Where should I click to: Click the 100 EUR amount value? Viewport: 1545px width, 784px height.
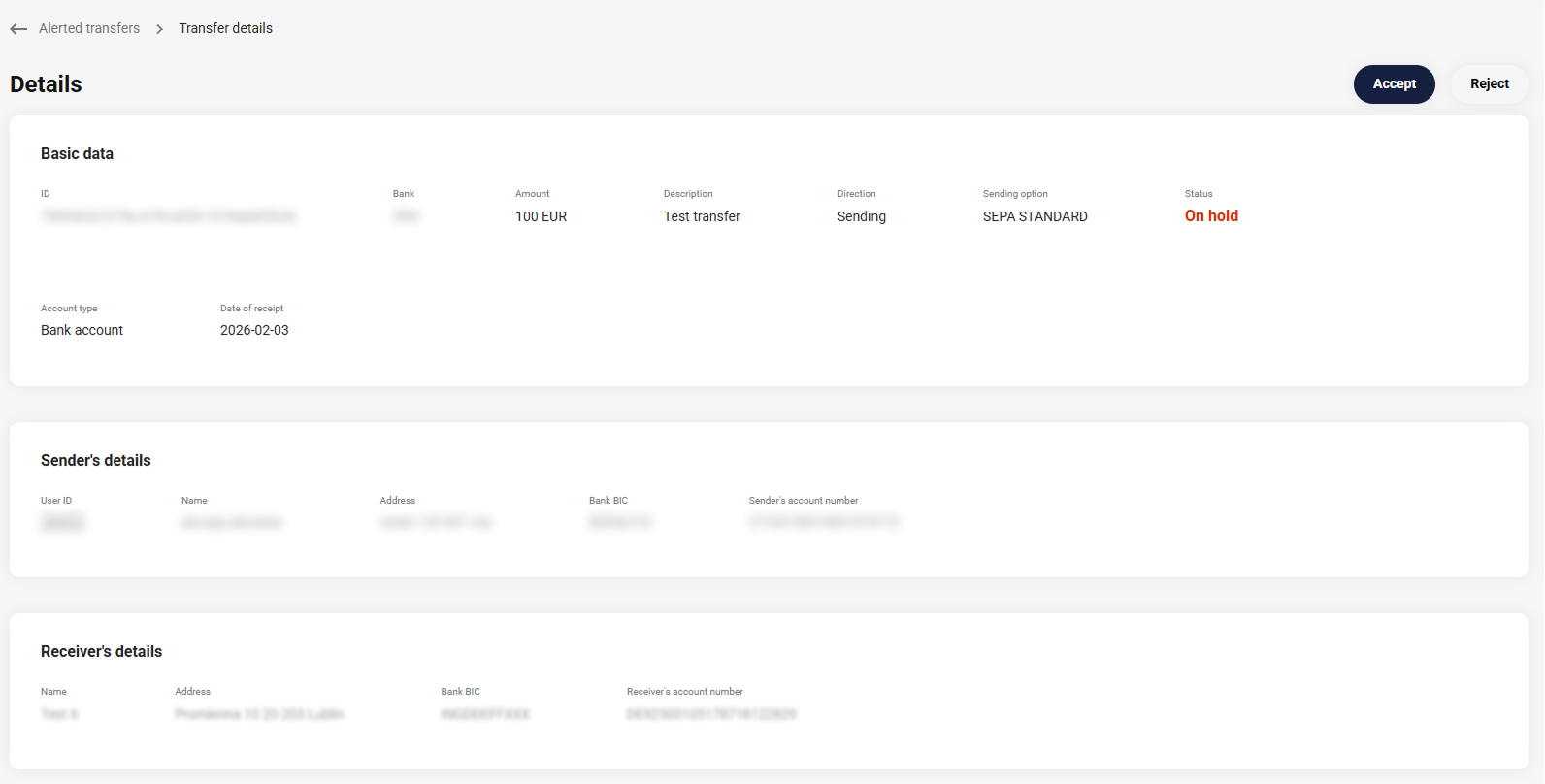(x=541, y=216)
